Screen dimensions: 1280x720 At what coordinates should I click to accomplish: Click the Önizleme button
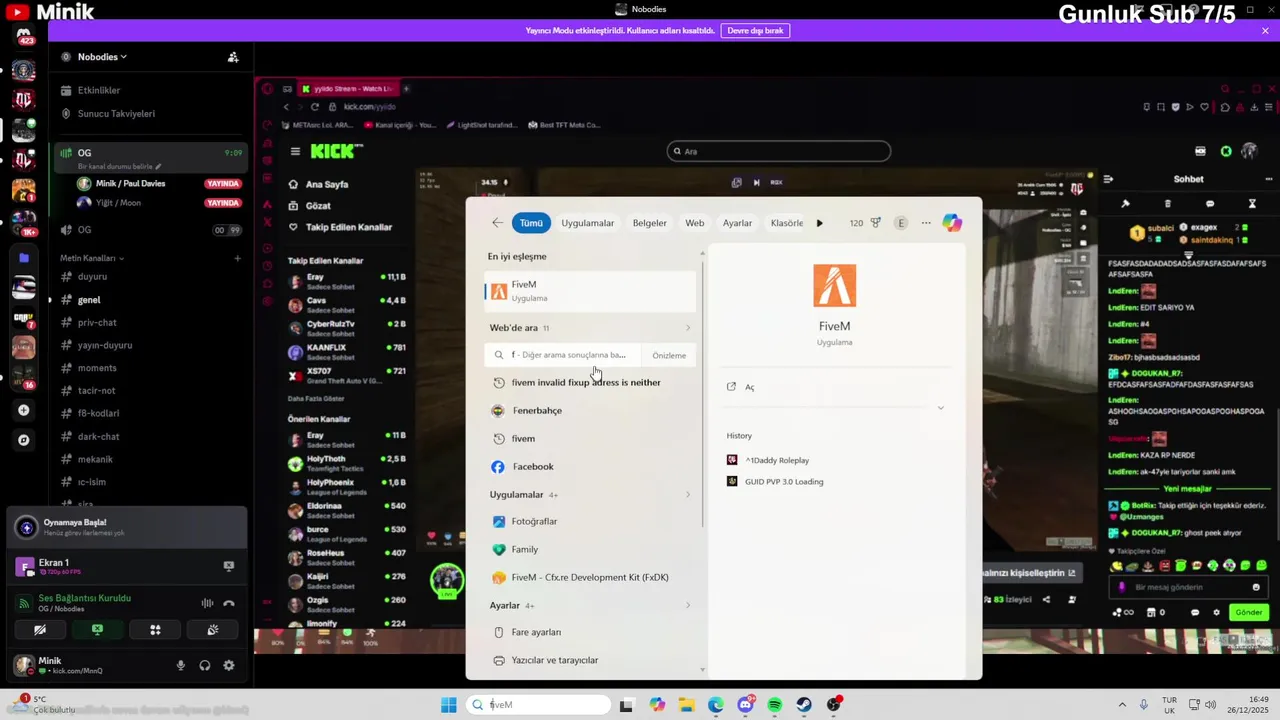coord(669,355)
